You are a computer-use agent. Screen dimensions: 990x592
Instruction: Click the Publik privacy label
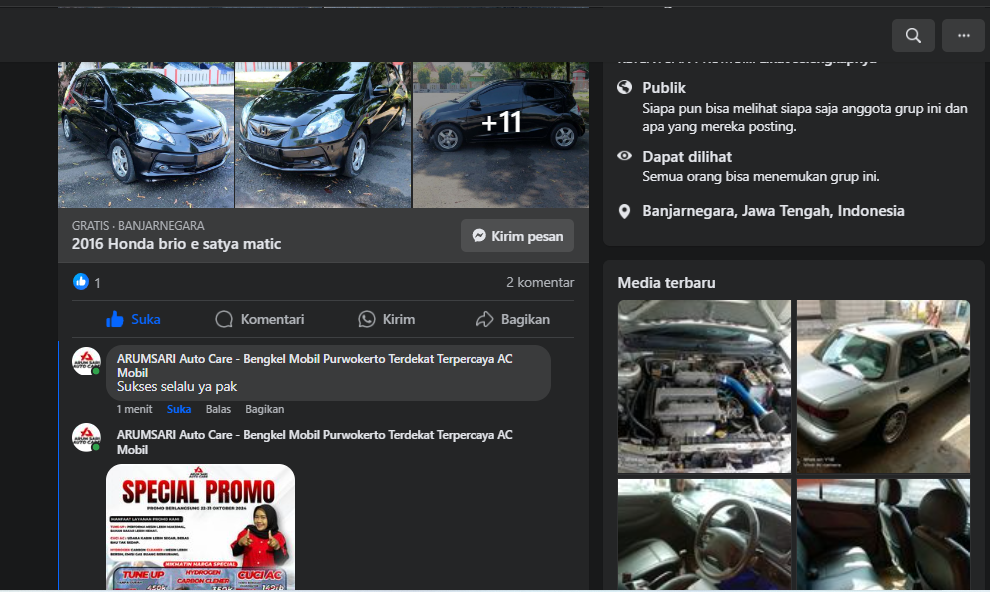[664, 88]
